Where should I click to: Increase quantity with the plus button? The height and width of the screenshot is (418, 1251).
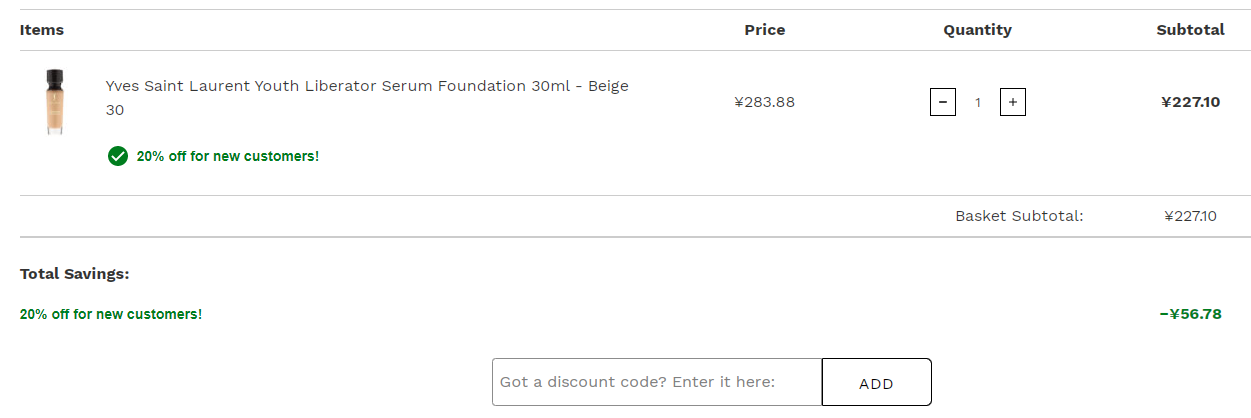click(x=1013, y=102)
